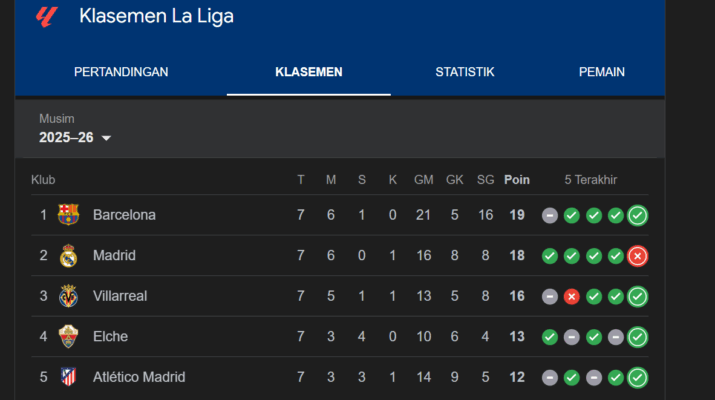Click the La Liga logo icon
Viewport: 715px width, 400px height.
point(46,16)
